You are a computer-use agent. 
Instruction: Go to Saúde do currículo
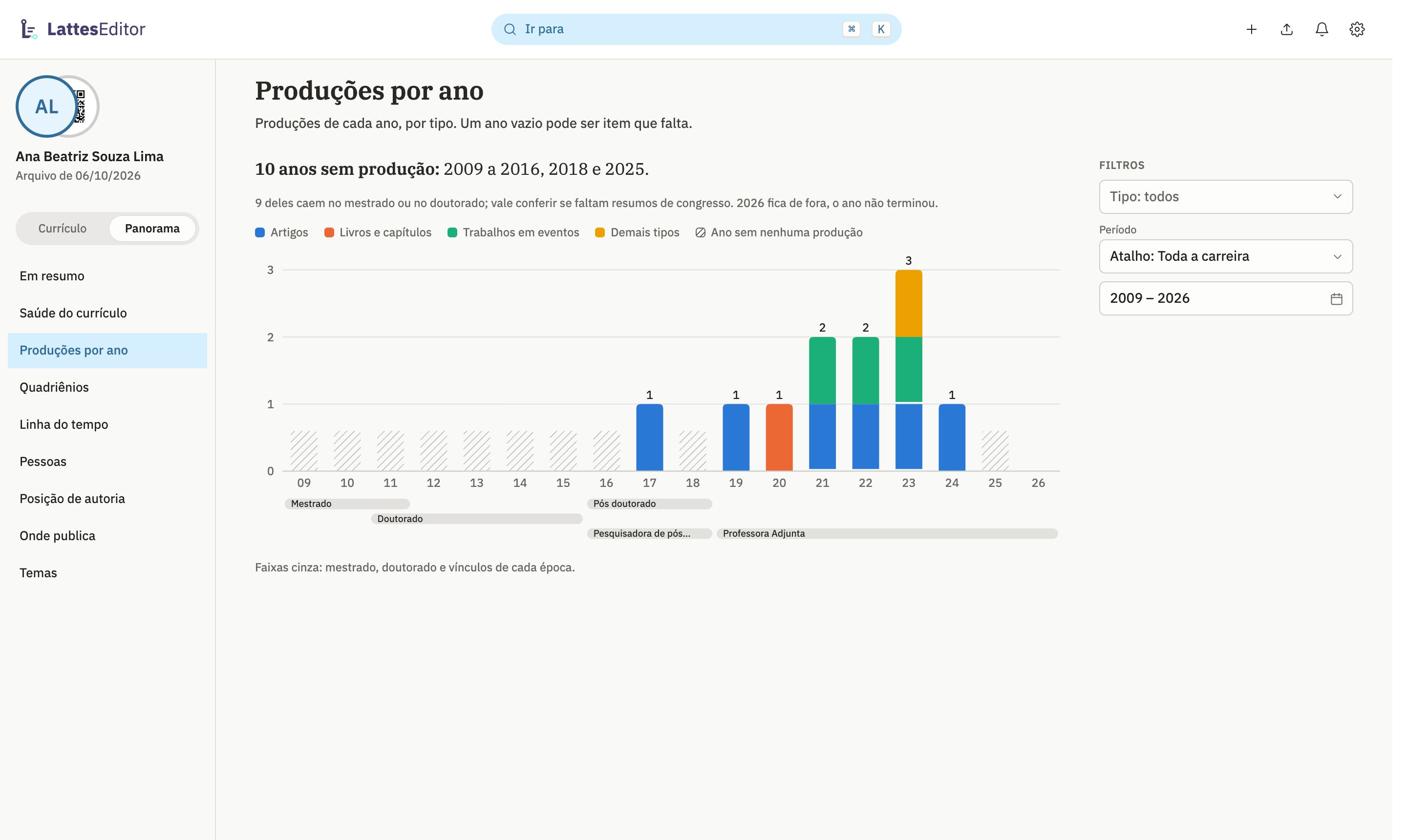[x=107, y=314]
